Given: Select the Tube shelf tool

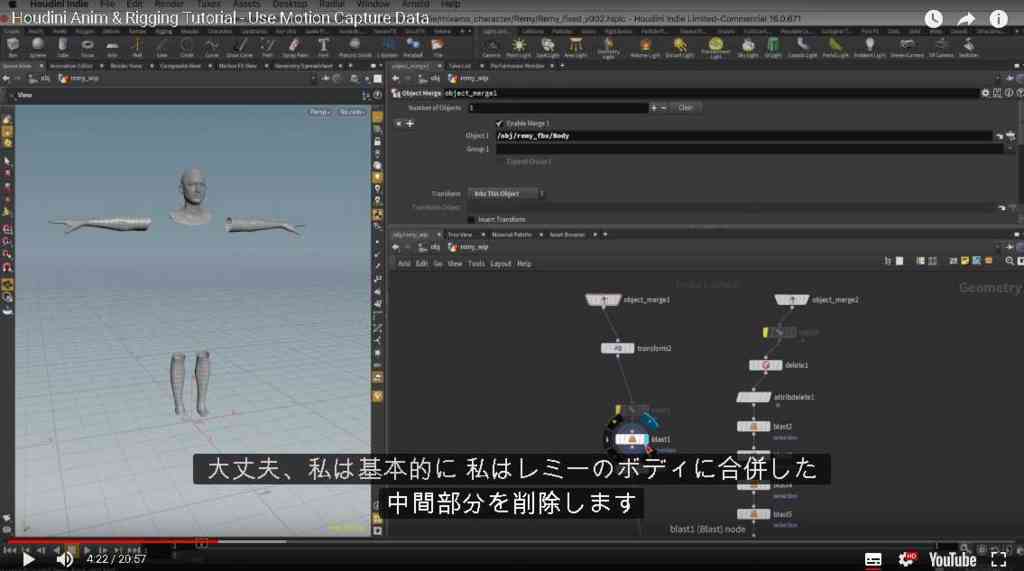Looking at the screenshot, I should point(63,47).
